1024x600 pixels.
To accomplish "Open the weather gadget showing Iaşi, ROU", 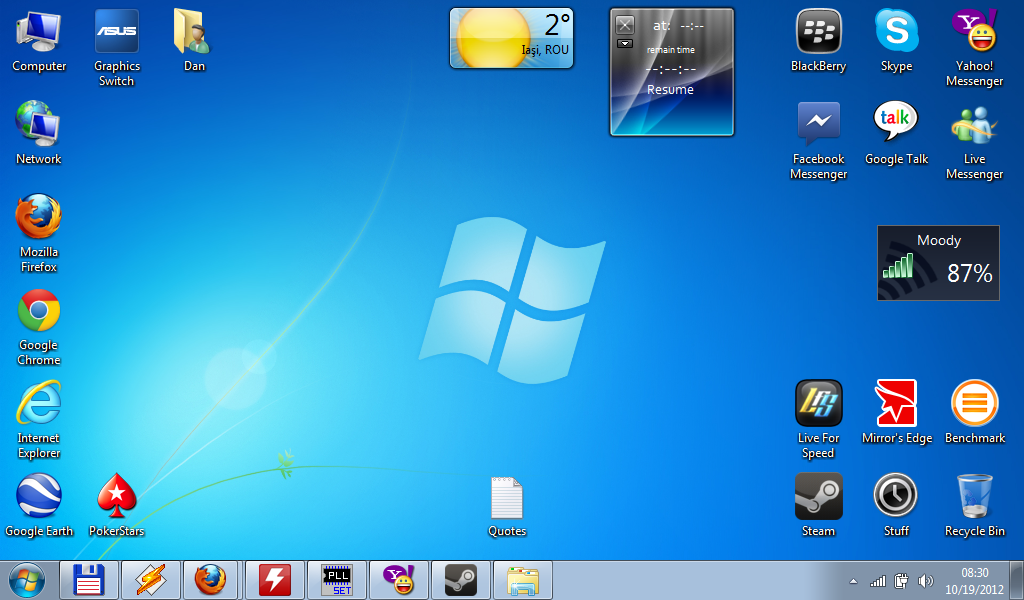I will pos(511,38).
